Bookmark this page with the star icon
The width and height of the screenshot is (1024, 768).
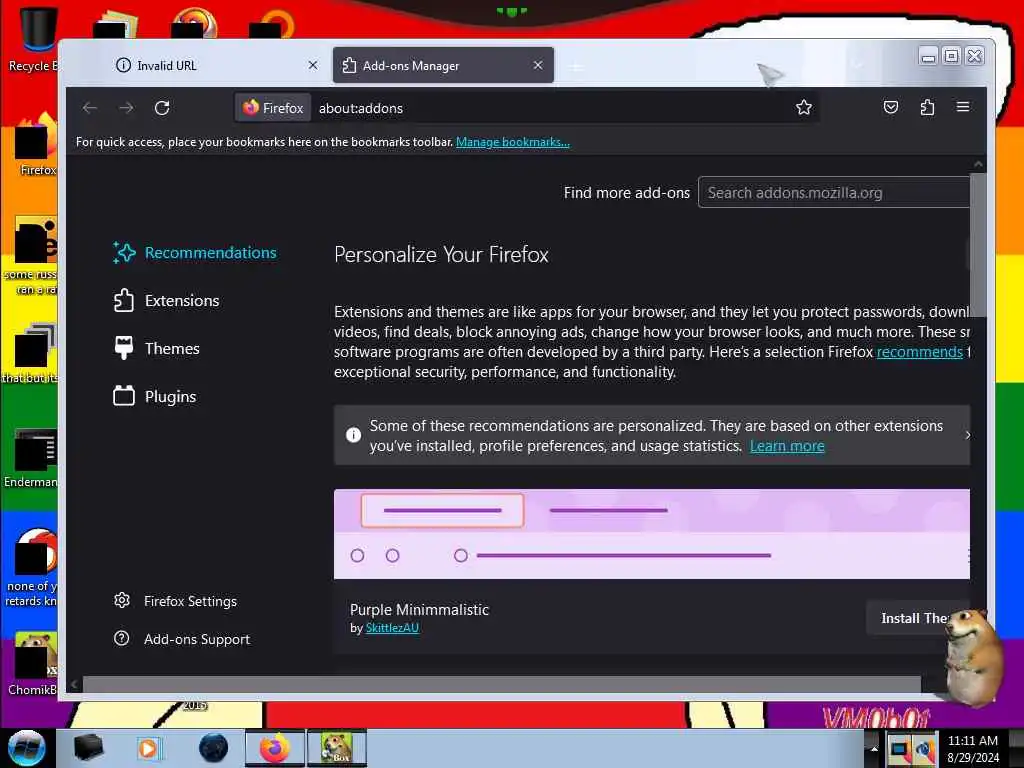coord(803,107)
